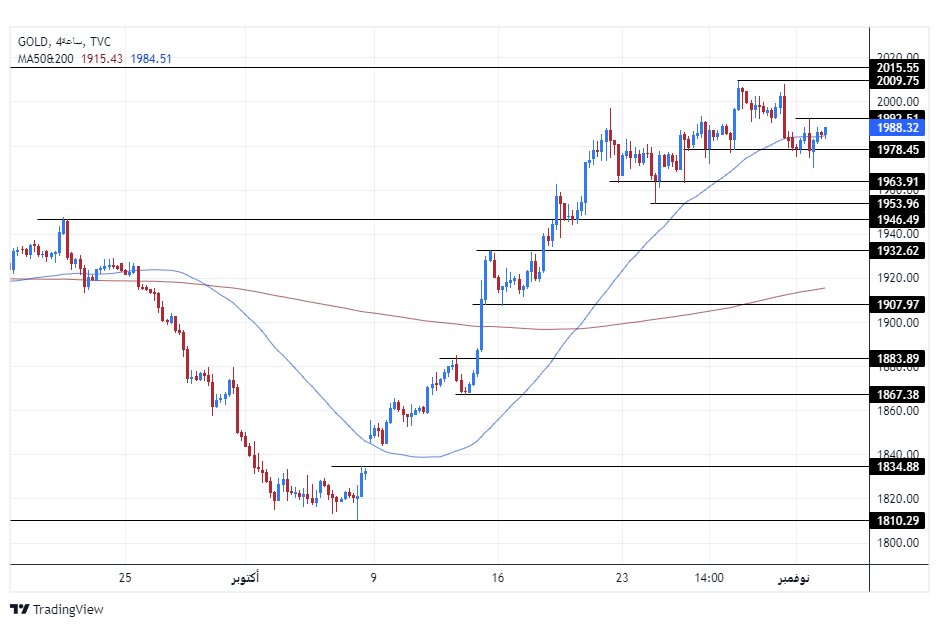The width and height of the screenshot is (939, 627).
Task: Click the 23 date label on time axis
Action: (622, 578)
